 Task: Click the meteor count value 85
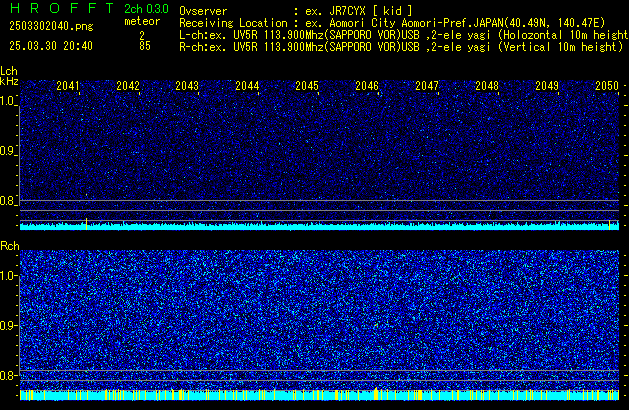(x=145, y=46)
